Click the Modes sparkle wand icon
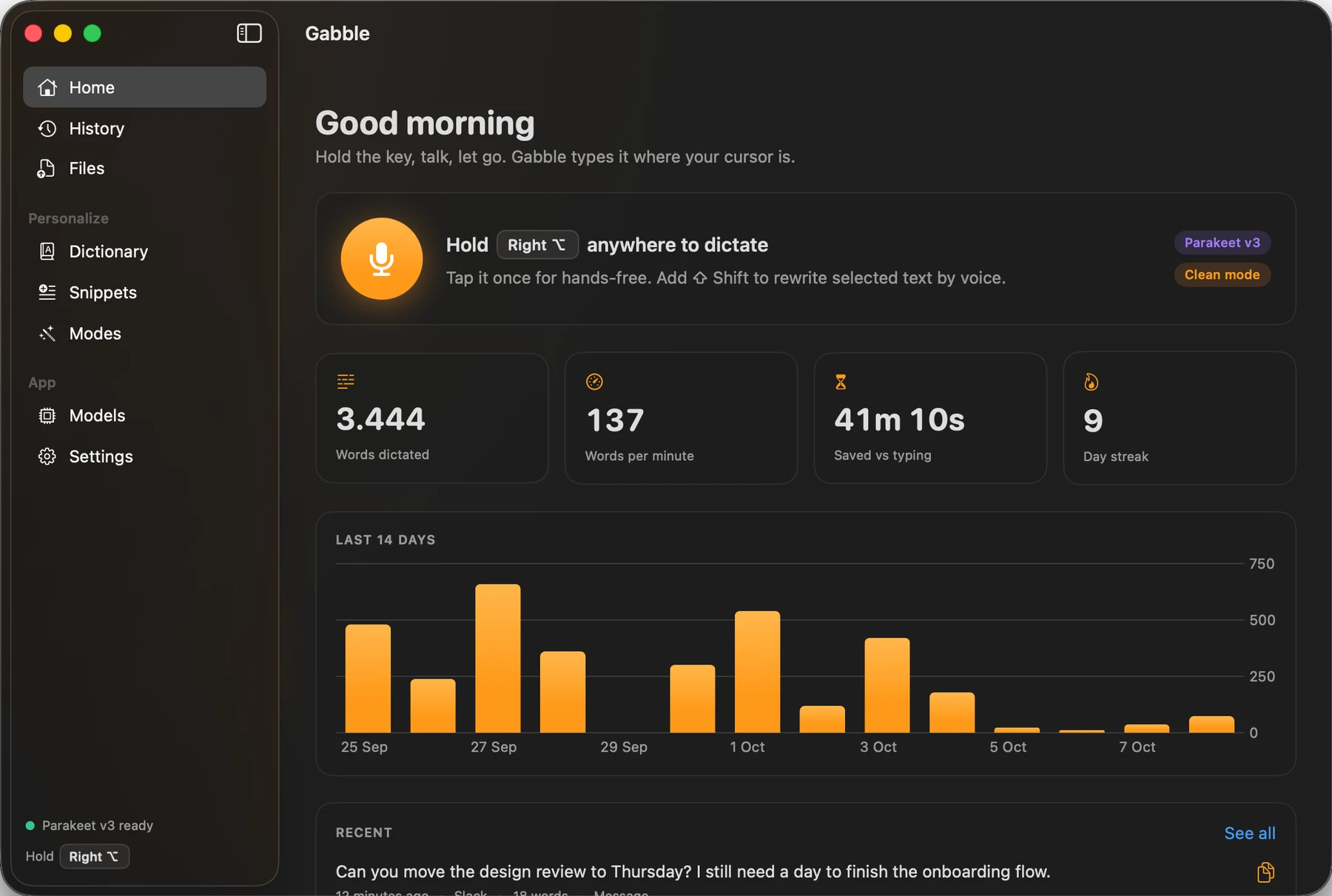The width and height of the screenshot is (1332, 896). (47, 334)
